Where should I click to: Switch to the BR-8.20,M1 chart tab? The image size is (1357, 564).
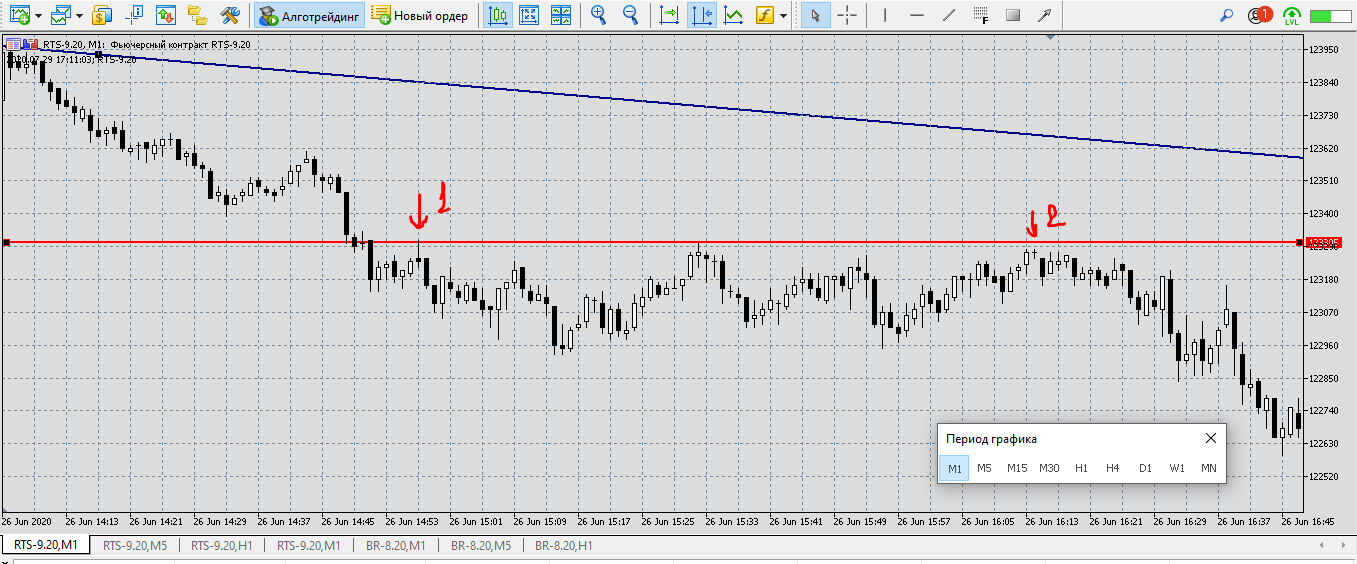pos(396,546)
